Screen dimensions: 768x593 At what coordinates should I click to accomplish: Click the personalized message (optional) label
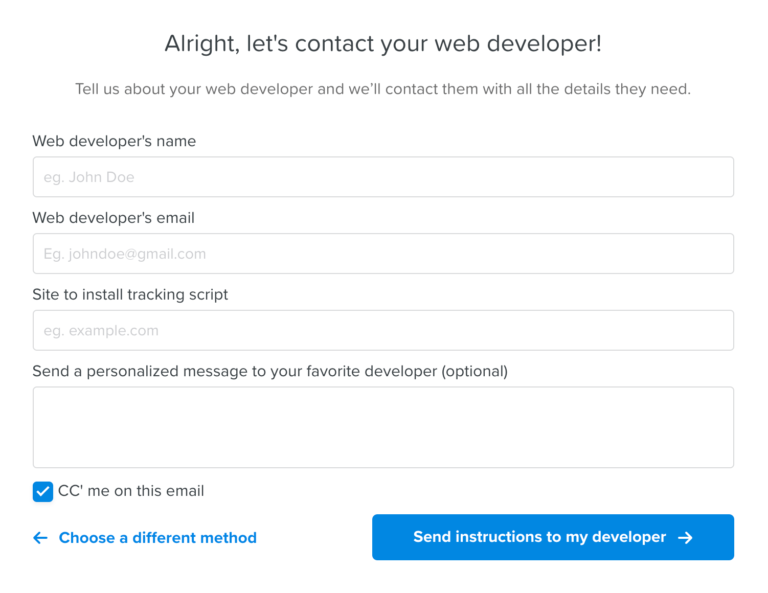point(270,371)
